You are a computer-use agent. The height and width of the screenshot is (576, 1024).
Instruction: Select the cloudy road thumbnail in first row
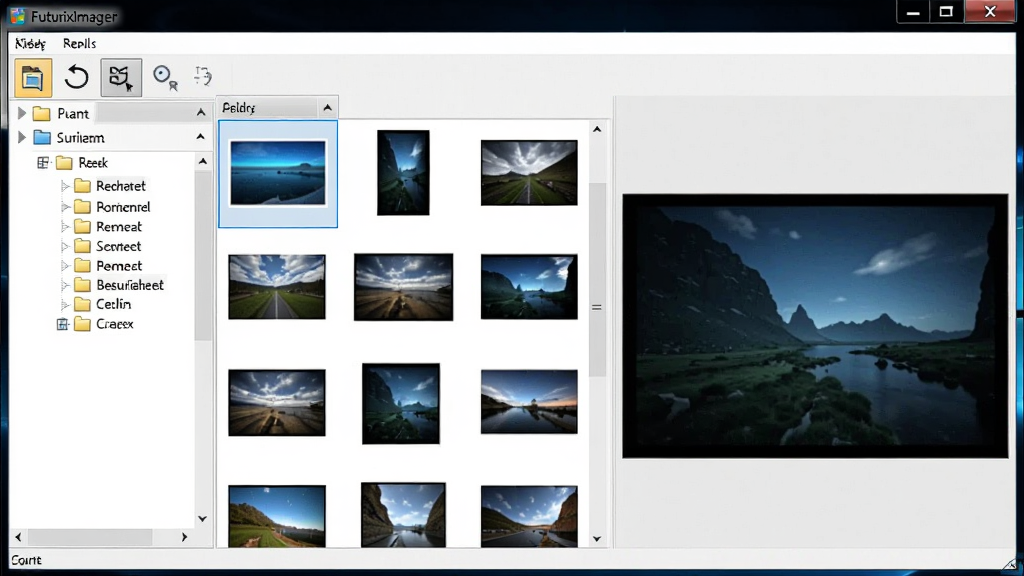tap(529, 172)
